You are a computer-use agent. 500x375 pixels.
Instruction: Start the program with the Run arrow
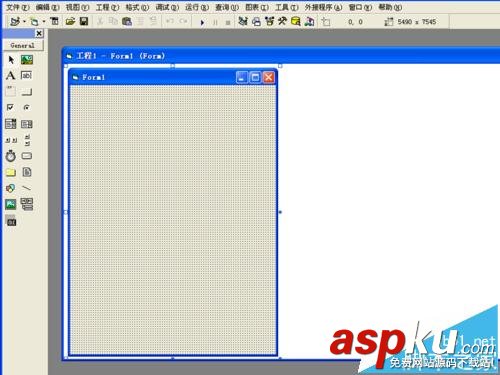tap(202, 22)
